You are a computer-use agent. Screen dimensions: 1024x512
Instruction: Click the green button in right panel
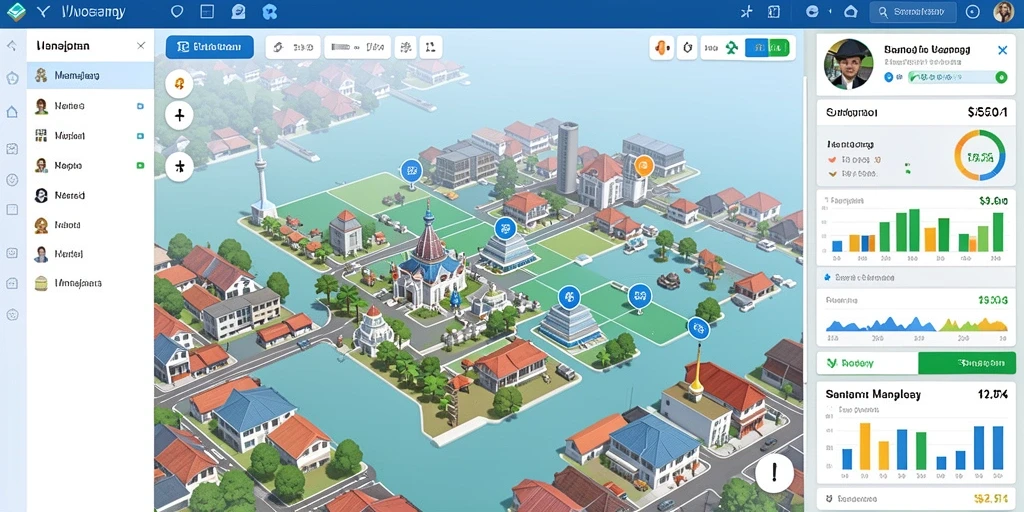[x=967, y=363]
